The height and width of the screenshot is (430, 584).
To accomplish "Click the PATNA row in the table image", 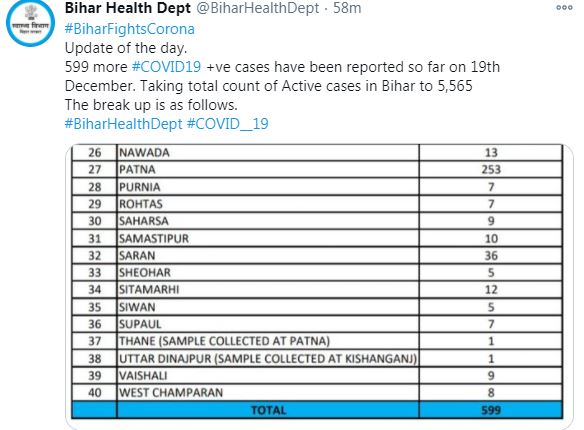I will 317,170.
